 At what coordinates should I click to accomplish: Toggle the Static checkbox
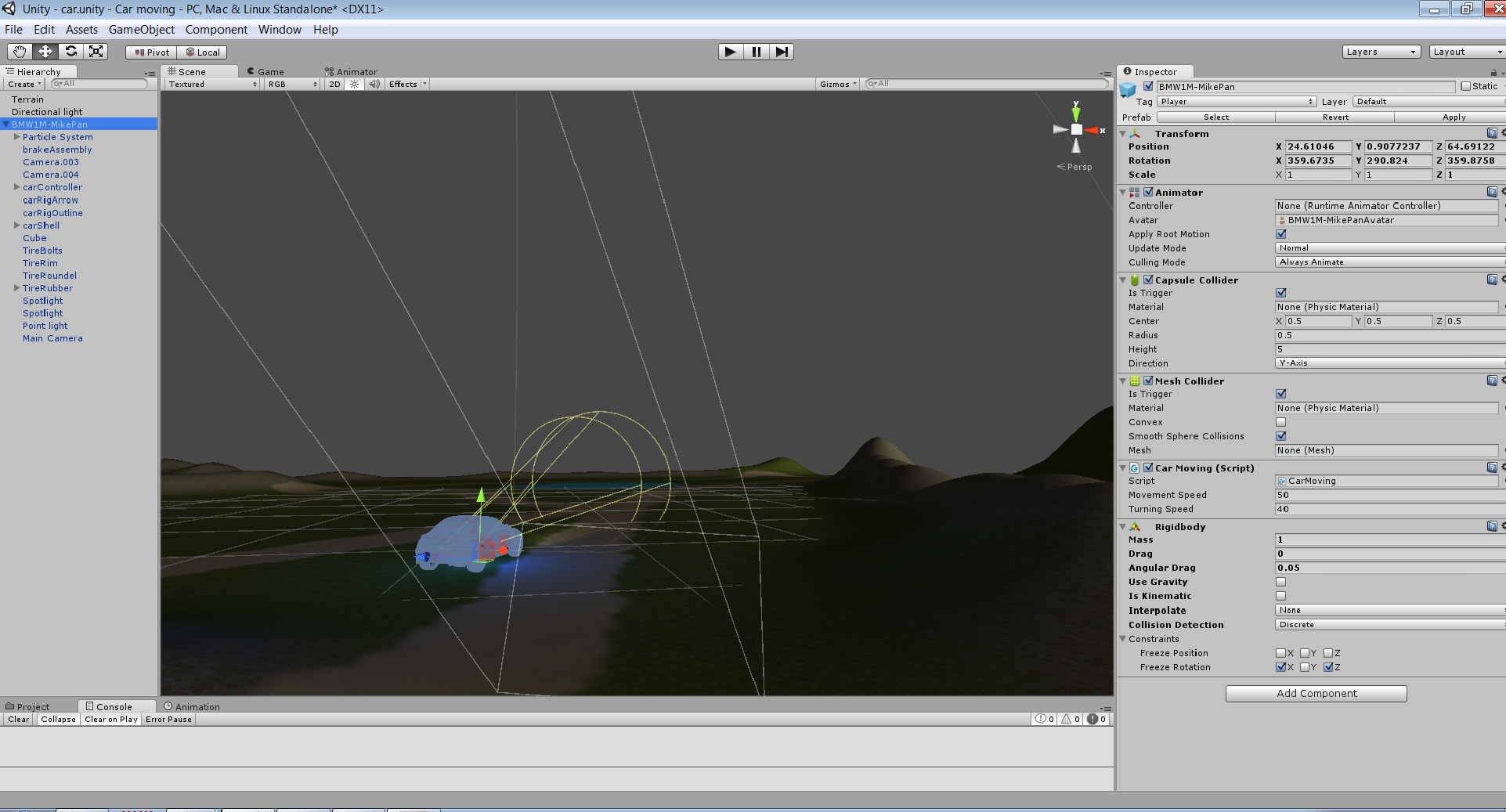pyautogui.click(x=1466, y=86)
